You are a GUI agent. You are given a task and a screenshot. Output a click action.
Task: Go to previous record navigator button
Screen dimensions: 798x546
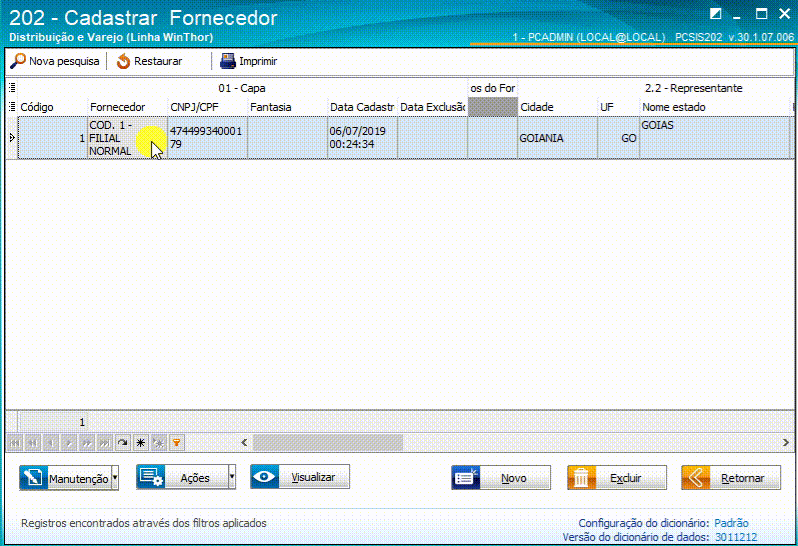coord(51,443)
